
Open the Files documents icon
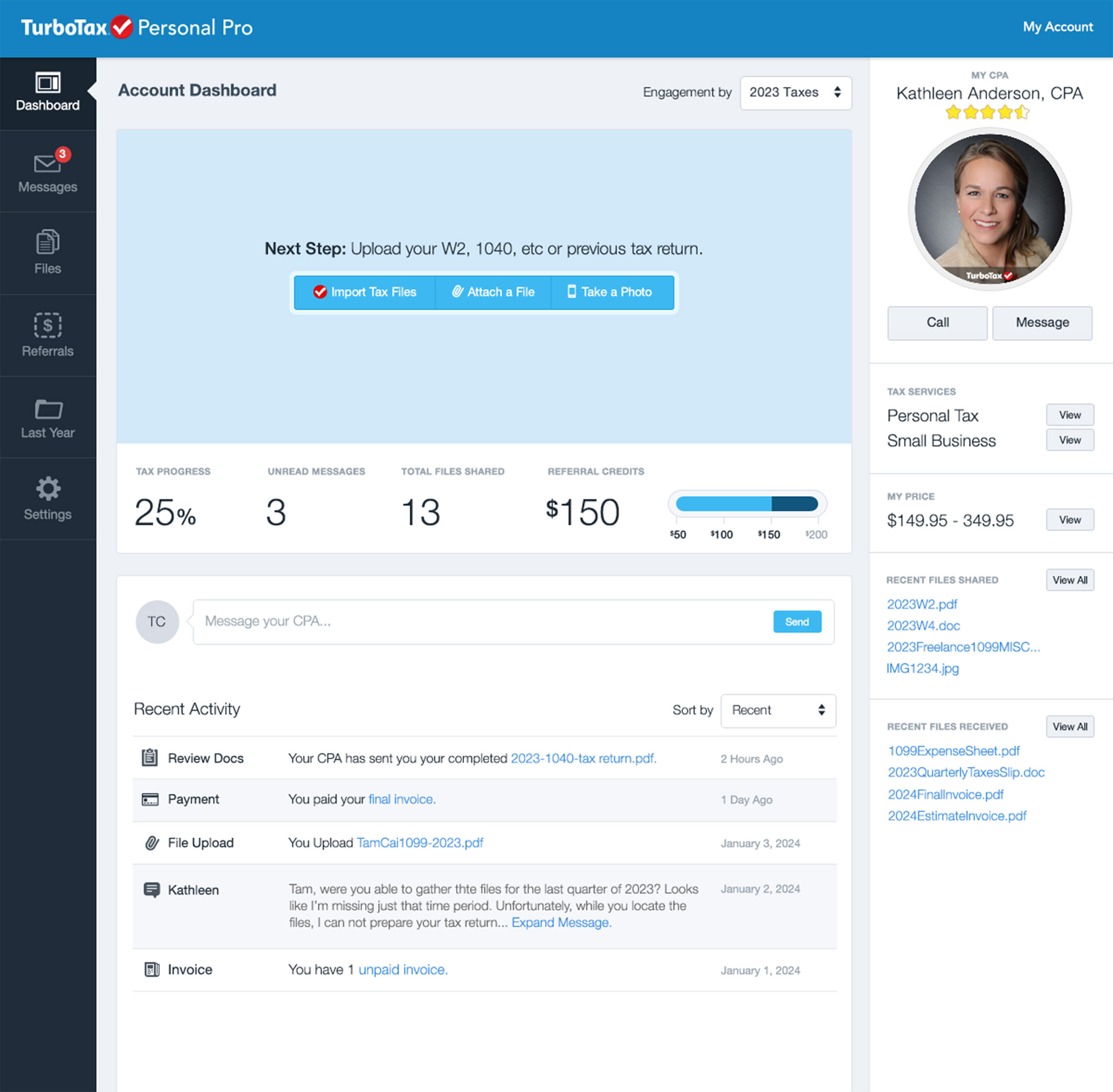[x=48, y=242]
